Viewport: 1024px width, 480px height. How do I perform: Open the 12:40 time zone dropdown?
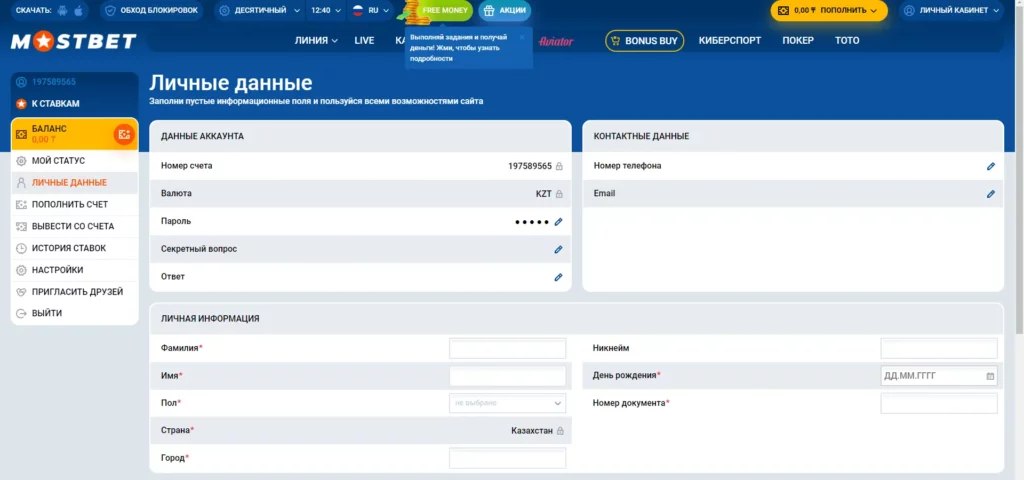click(324, 10)
